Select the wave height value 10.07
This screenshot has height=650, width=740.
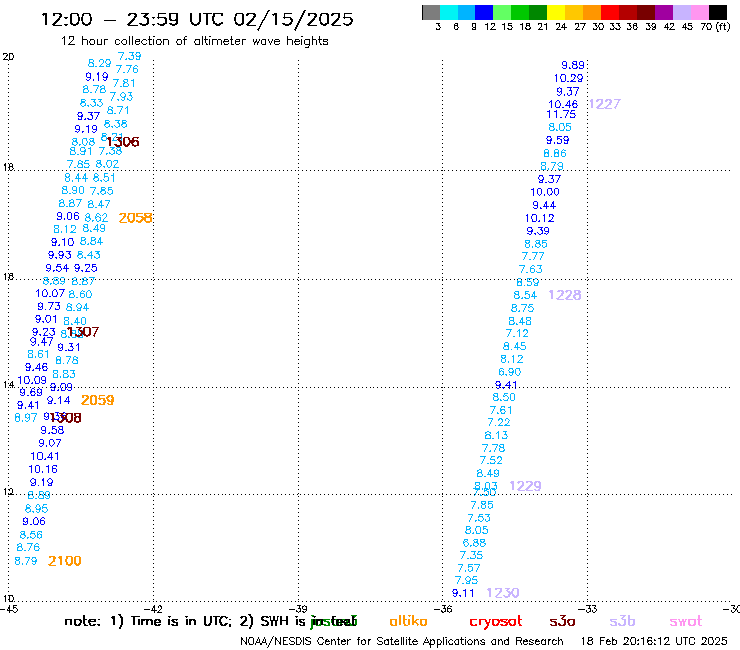coord(50,293)
